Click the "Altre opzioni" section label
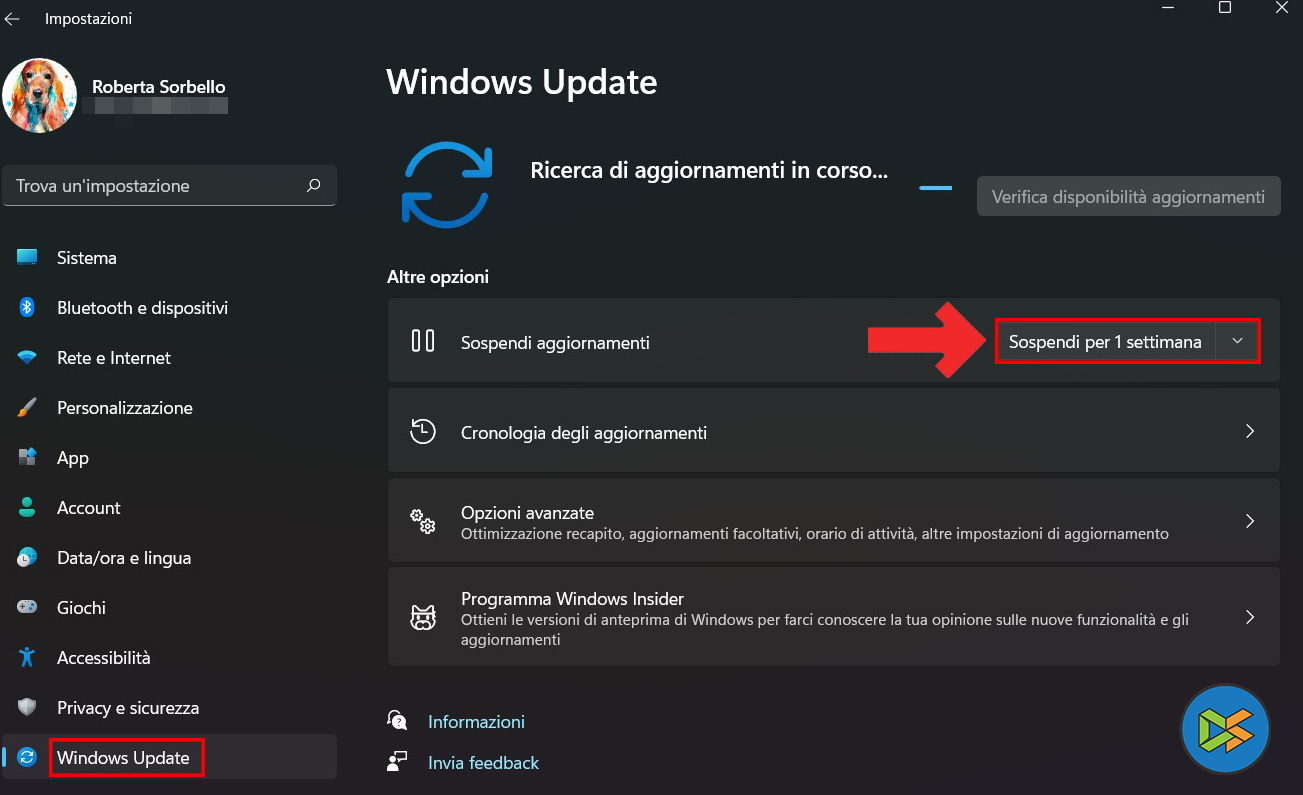The image size is (1303, 795). click(438, 277)
